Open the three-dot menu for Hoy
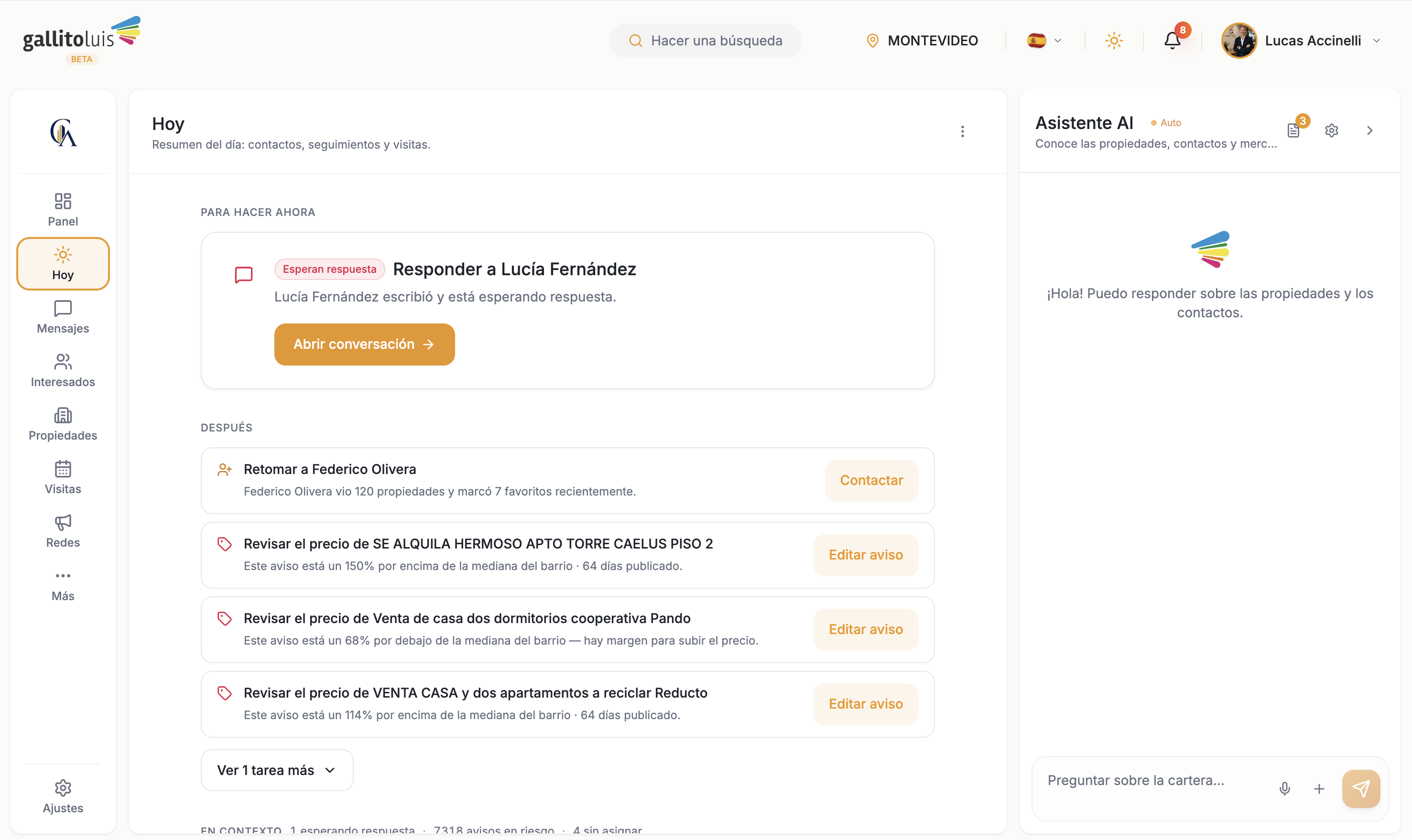 point(962,131)
